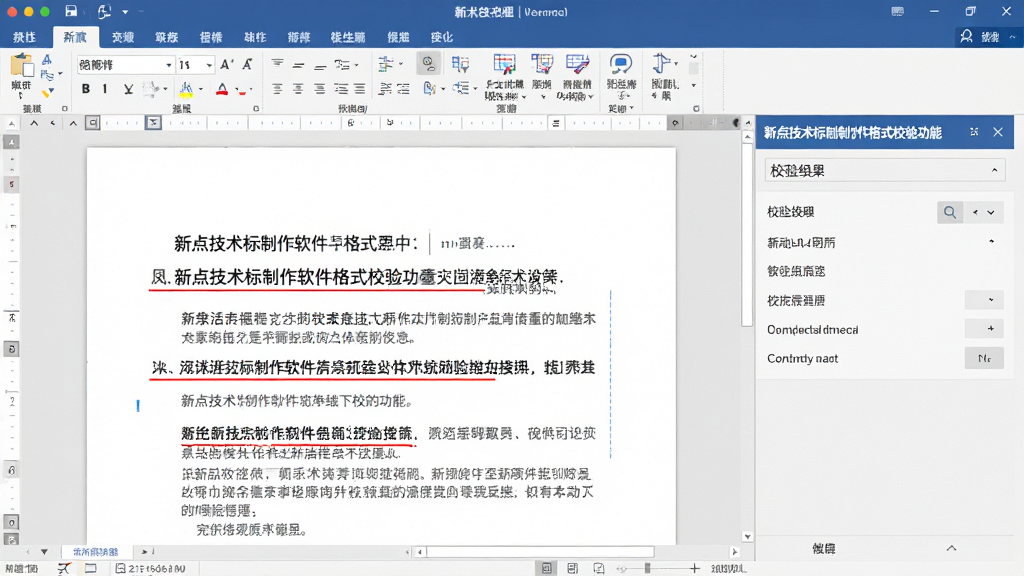The image size is (1024, 576).
Task: Switch to web layout view icon
Action: tap(599, 569)
